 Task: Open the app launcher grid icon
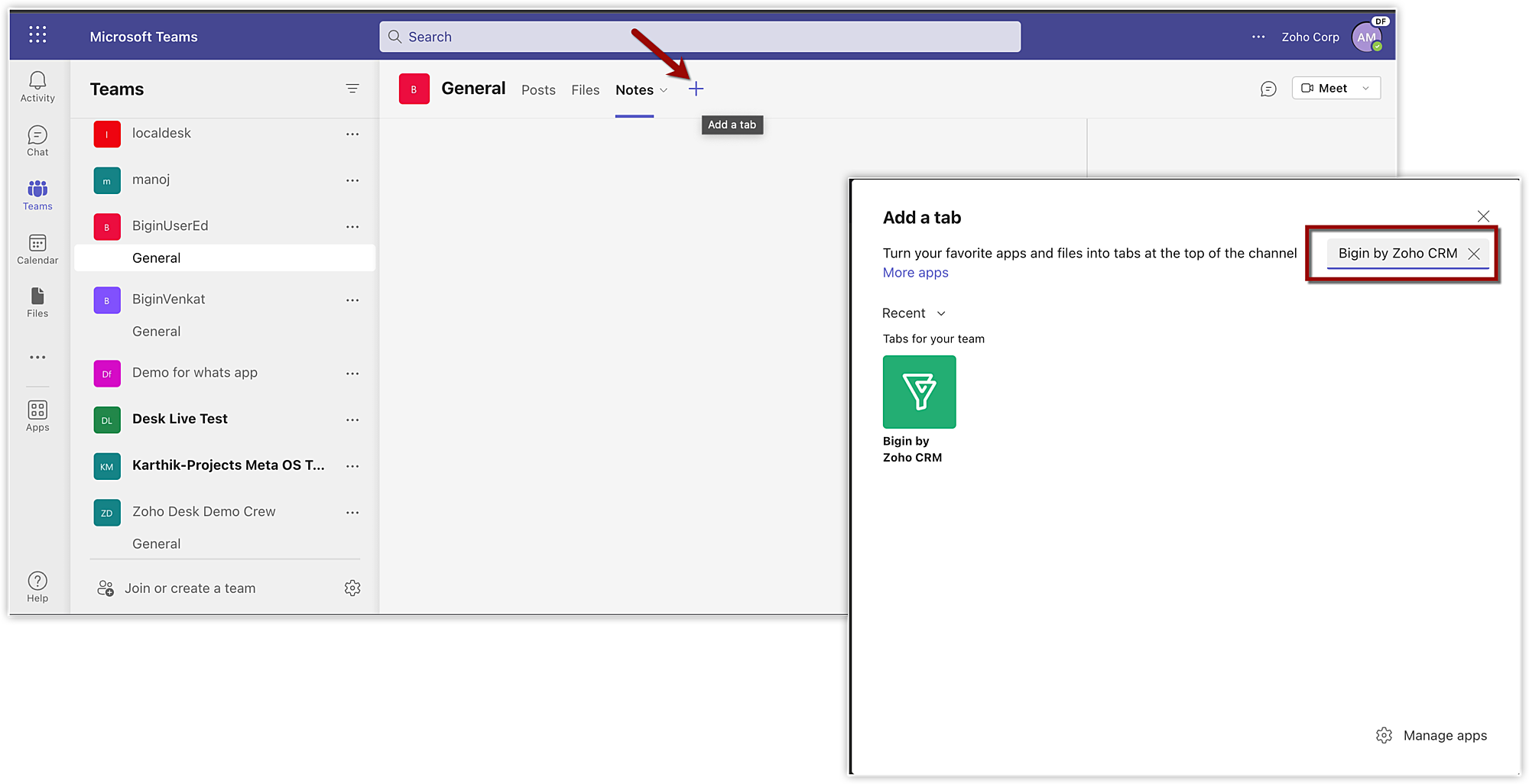click(x=37, y=34)
